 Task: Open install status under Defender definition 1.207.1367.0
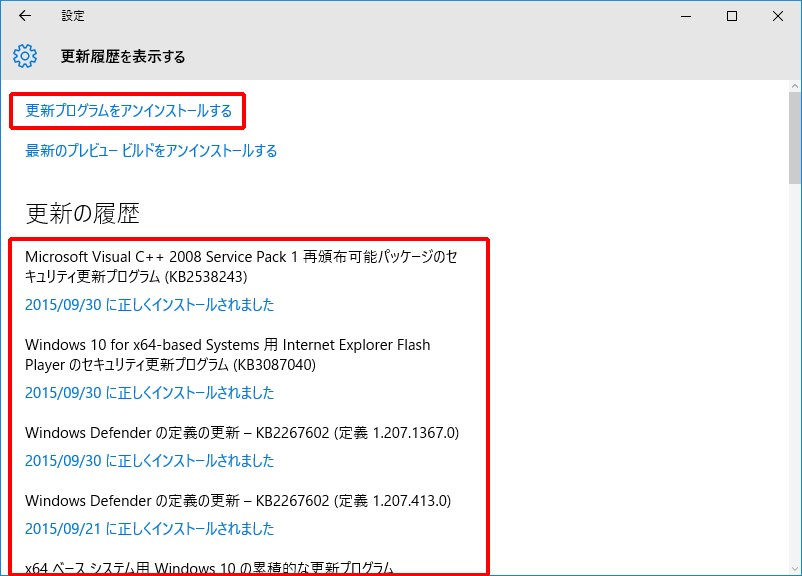click(x=149, y=461)
